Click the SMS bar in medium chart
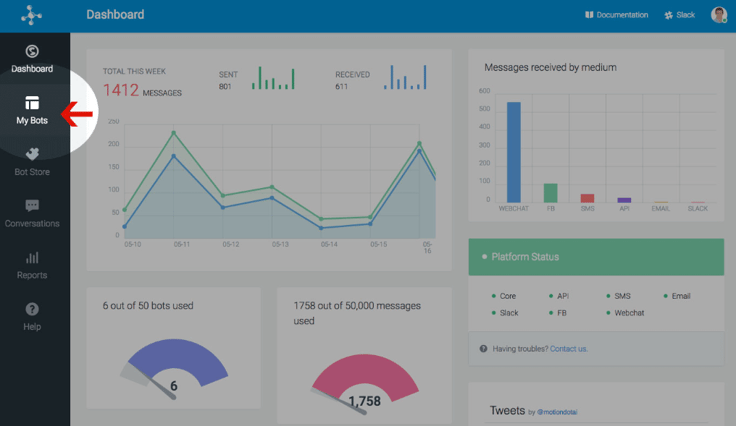Image resolution: width=736 pixels, height=426 pixels. pos(587,198)
